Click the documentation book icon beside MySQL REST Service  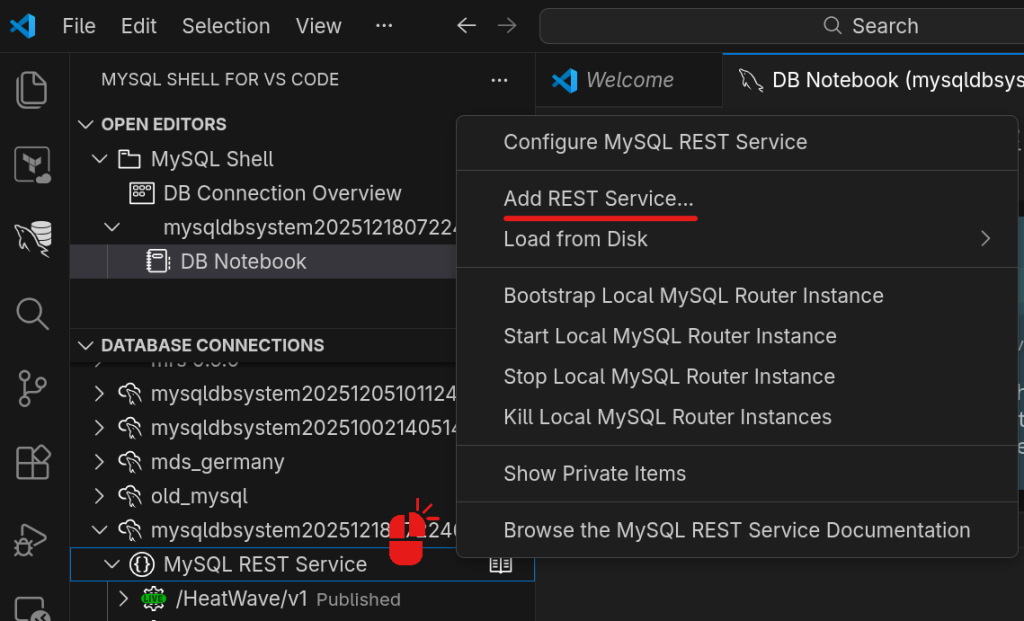pos(500,565)
